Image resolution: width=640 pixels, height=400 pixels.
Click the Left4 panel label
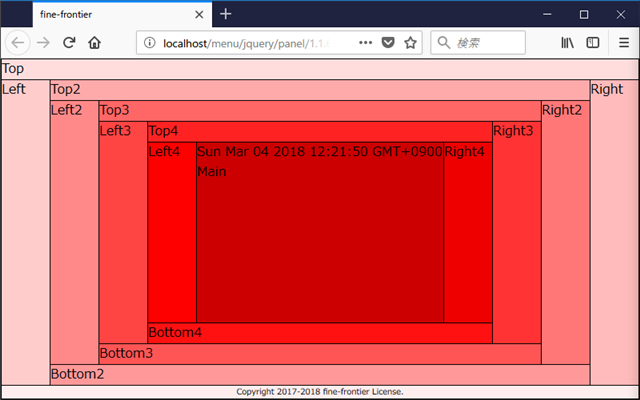pyautogui.click(x=164, y=151)
